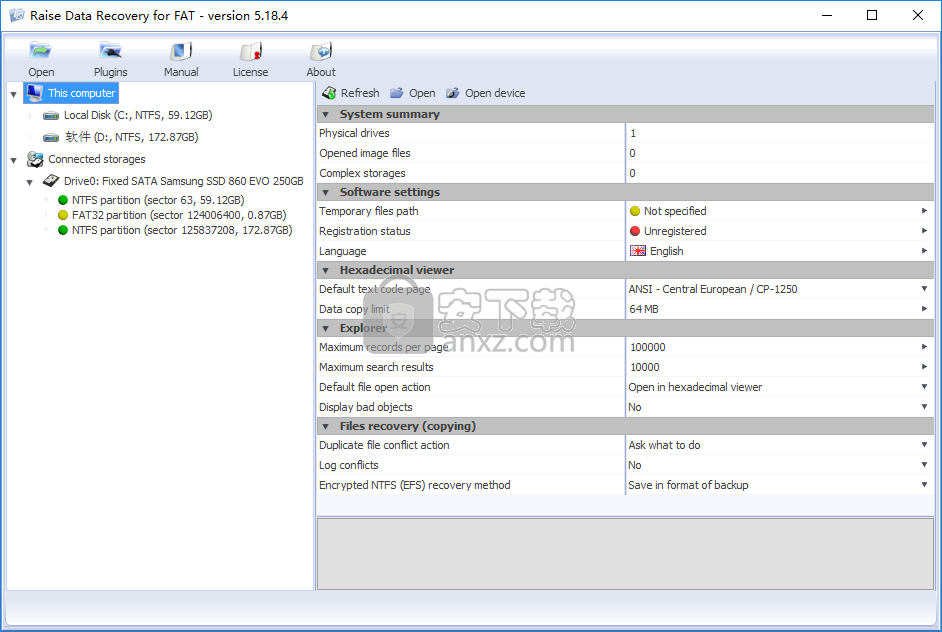This screenshot has width=942, height=632.
Task: Open the Default text code page dropdown
Action: click(924, 289)
